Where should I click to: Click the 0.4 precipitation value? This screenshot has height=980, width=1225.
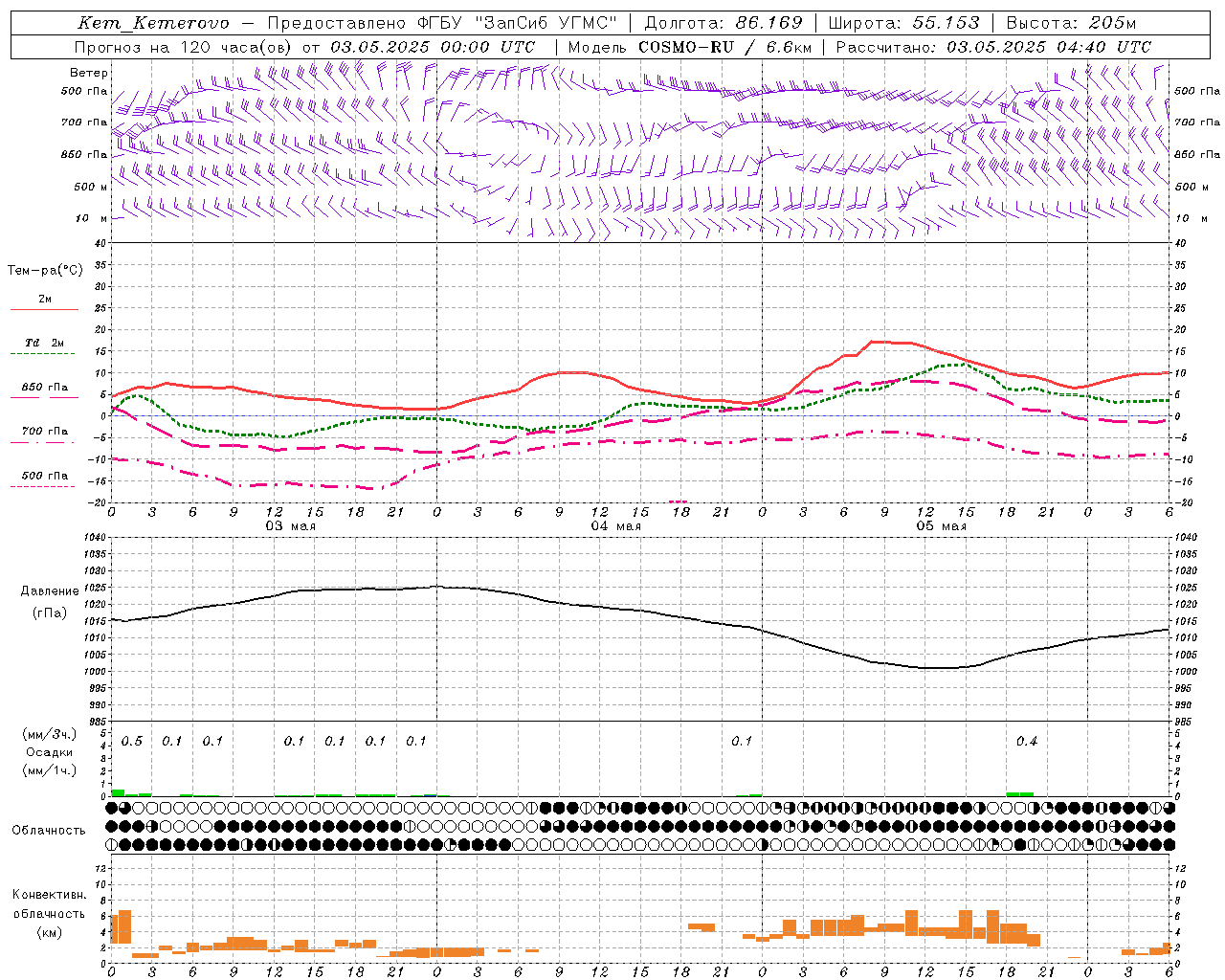1027,742
